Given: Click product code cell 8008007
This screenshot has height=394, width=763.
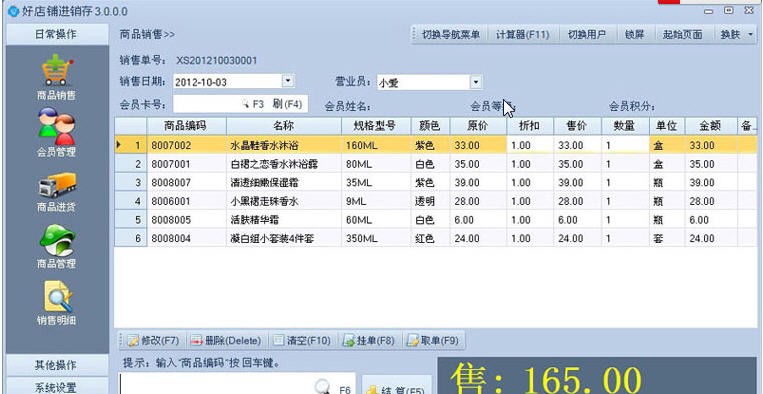Looking at the screenshot, I should pos(186,182).
